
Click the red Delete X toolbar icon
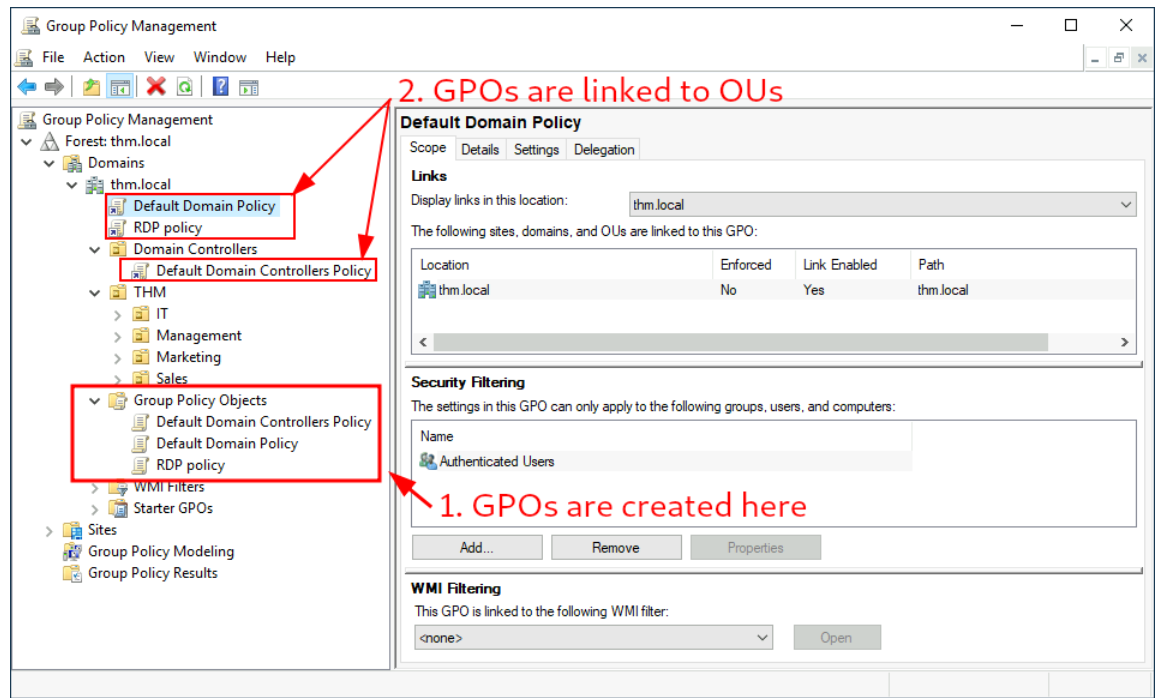(x=156, y=87)
